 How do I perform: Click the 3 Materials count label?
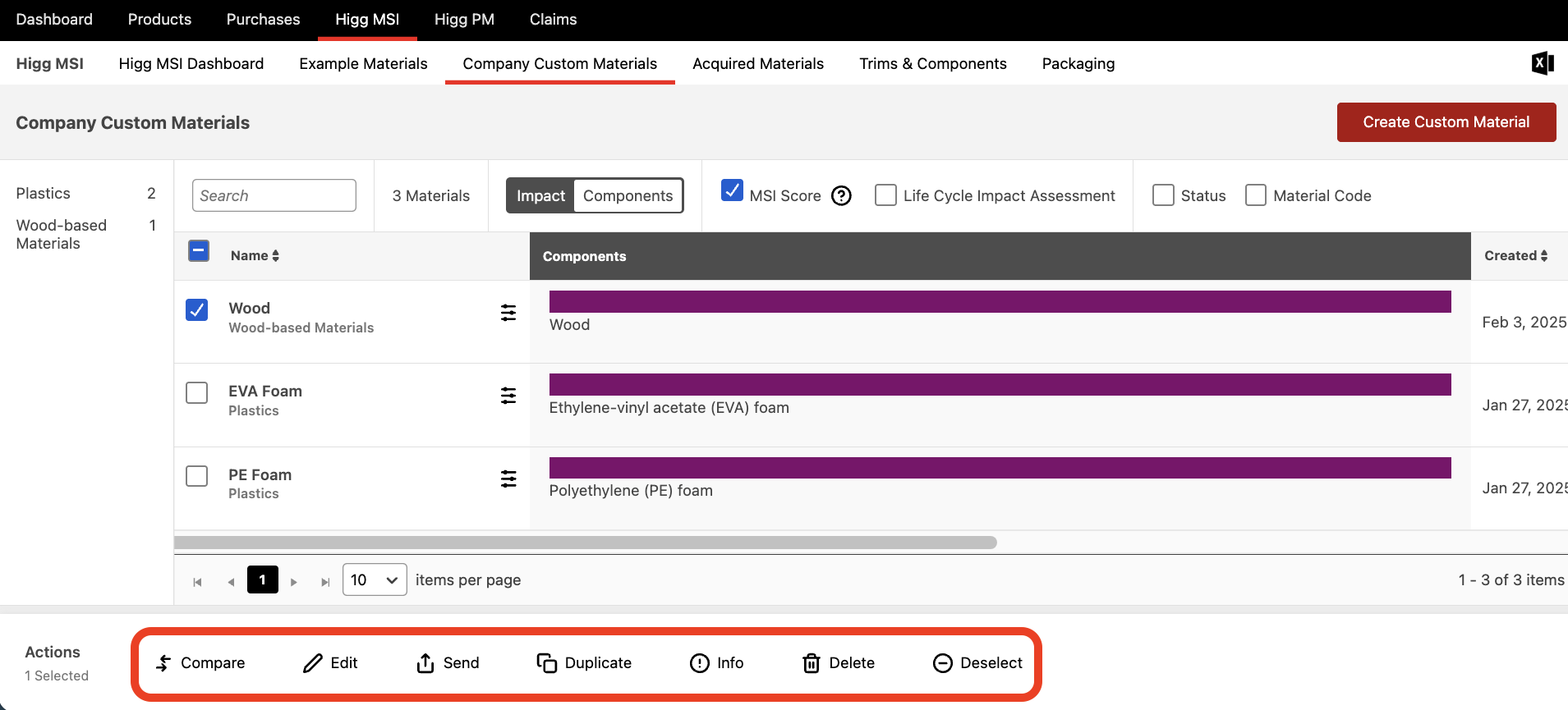click(431, 195)
